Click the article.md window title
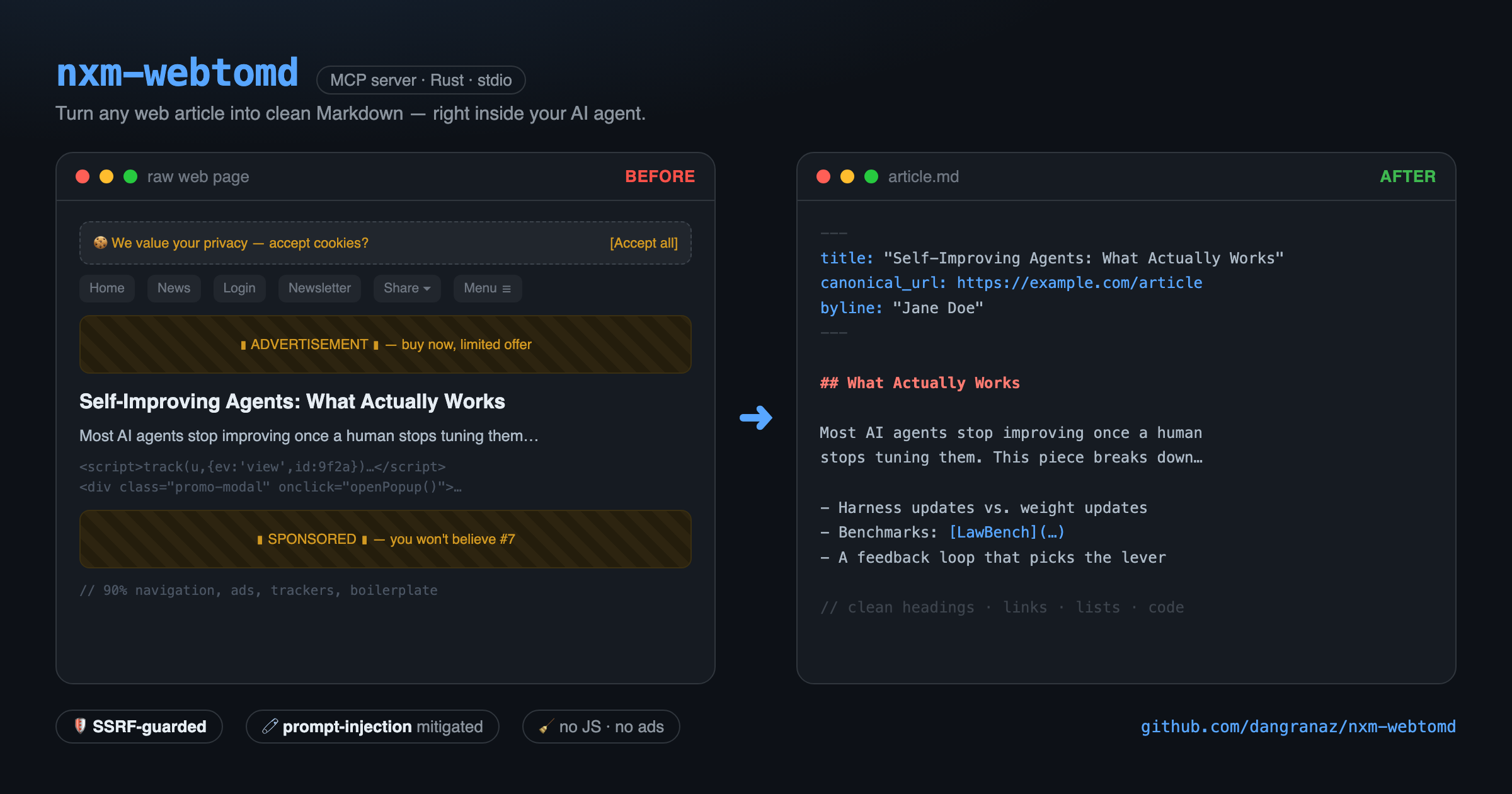The height and width of the screenshot is (794, 1512). click(x=924, y=176)
